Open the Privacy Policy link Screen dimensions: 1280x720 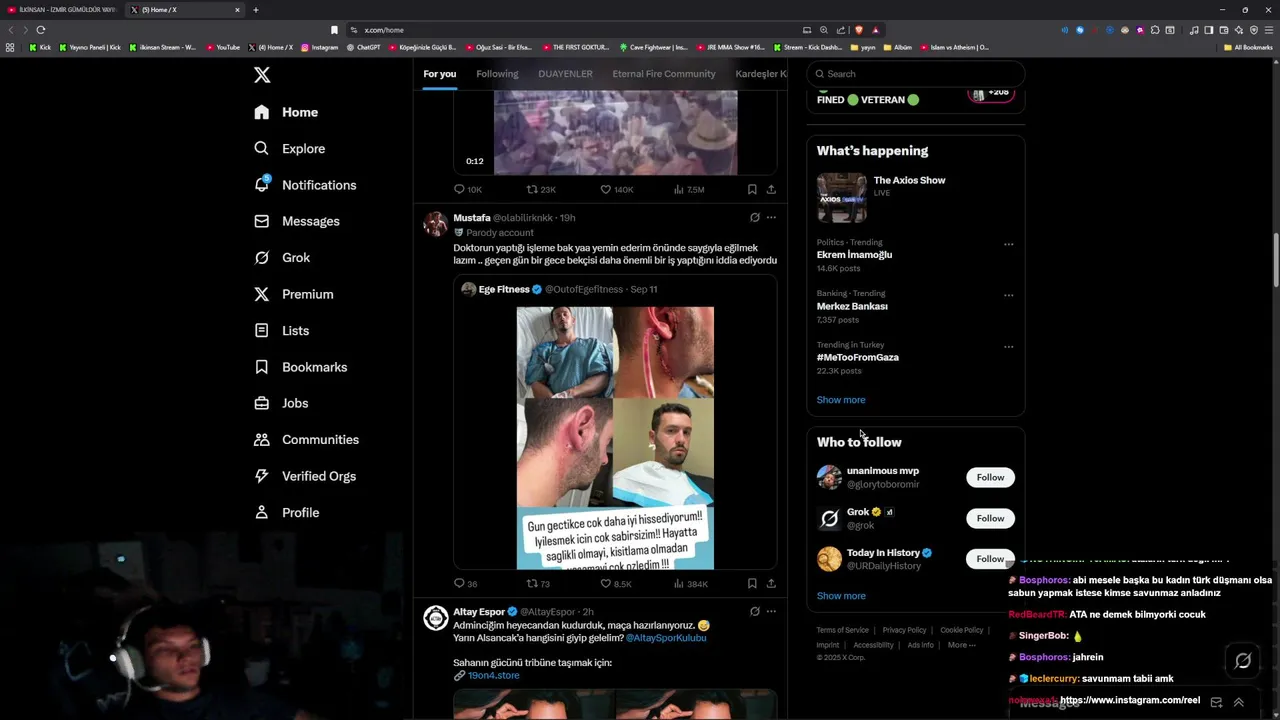click(x=904, y=630)
